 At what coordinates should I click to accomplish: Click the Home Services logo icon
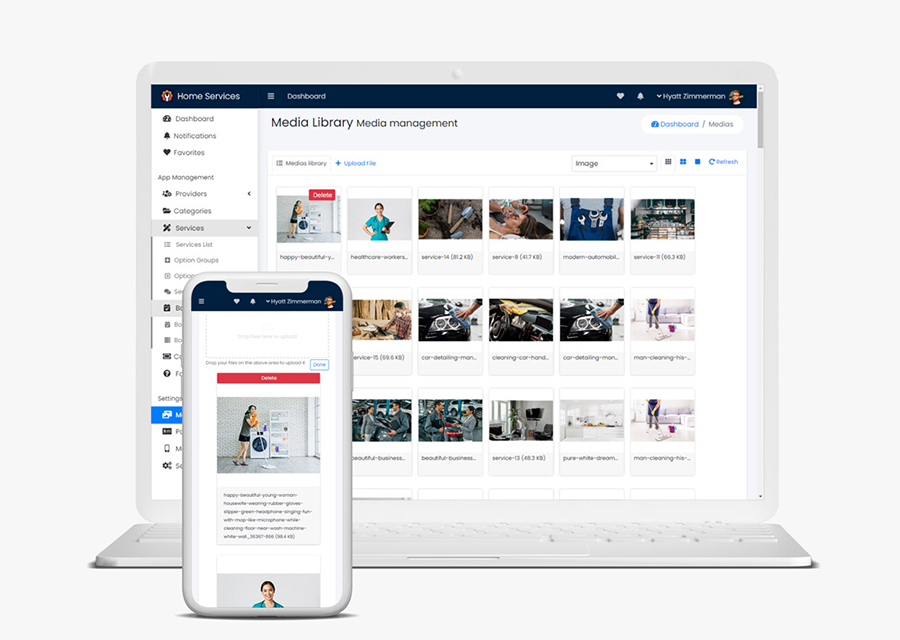pyautogui.click(x=167, y=96)
